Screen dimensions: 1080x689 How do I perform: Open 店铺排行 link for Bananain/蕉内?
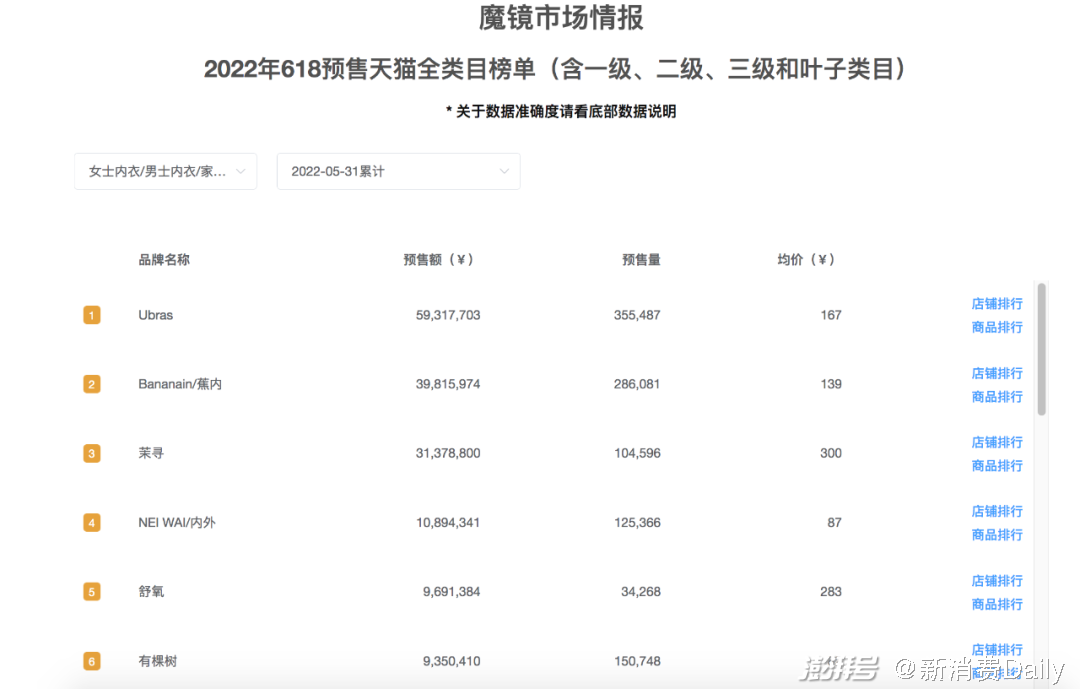click(x=997, y=373)
